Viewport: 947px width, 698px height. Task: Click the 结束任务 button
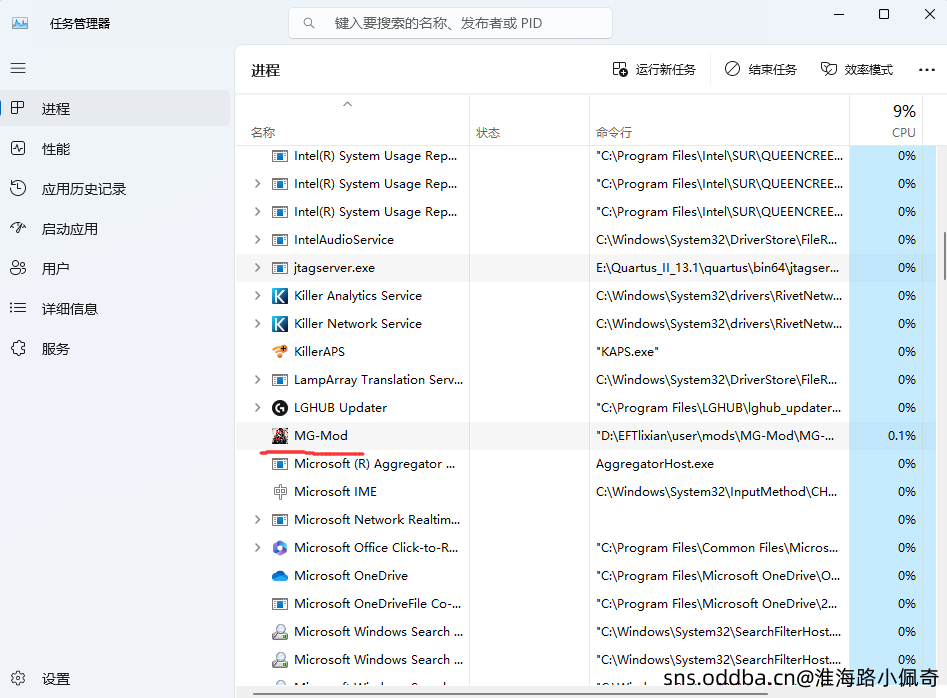tap(761, 69)
